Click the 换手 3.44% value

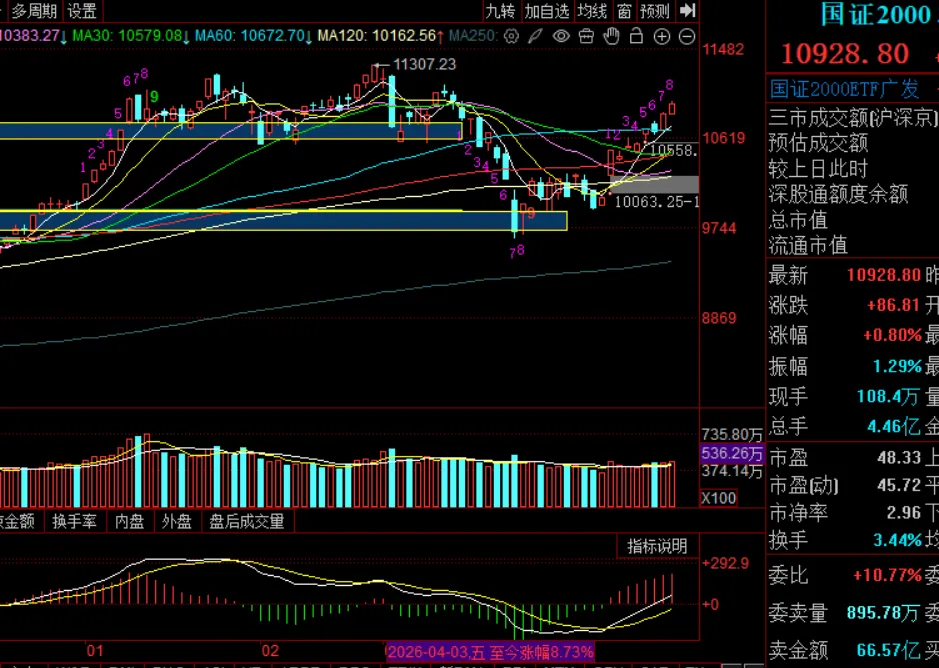pos(897,540)
